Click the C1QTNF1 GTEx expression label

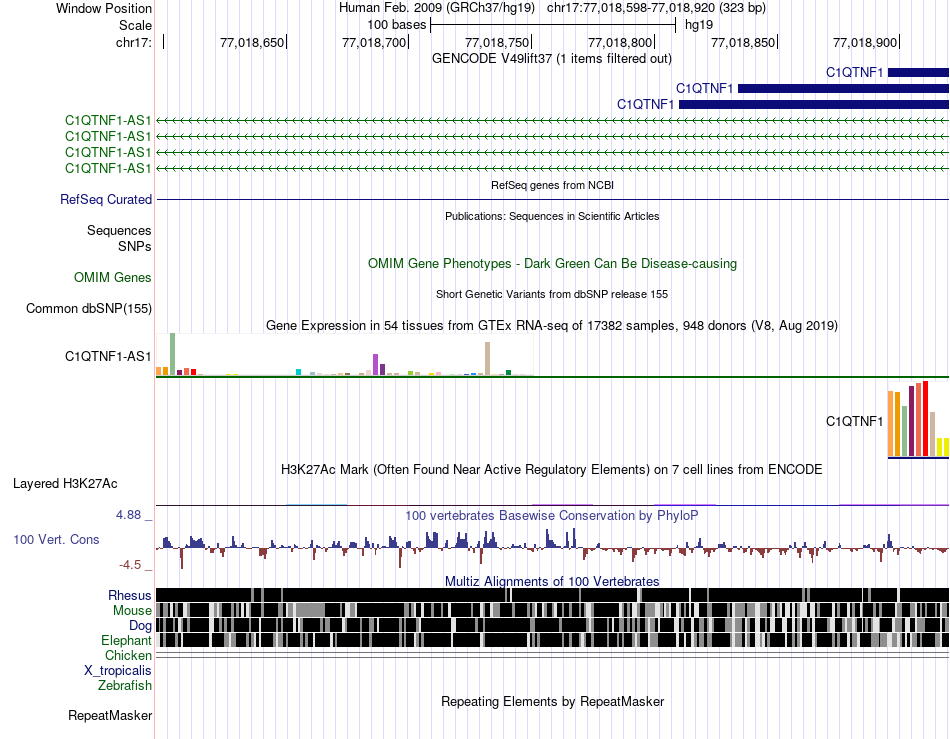(854, 421)
